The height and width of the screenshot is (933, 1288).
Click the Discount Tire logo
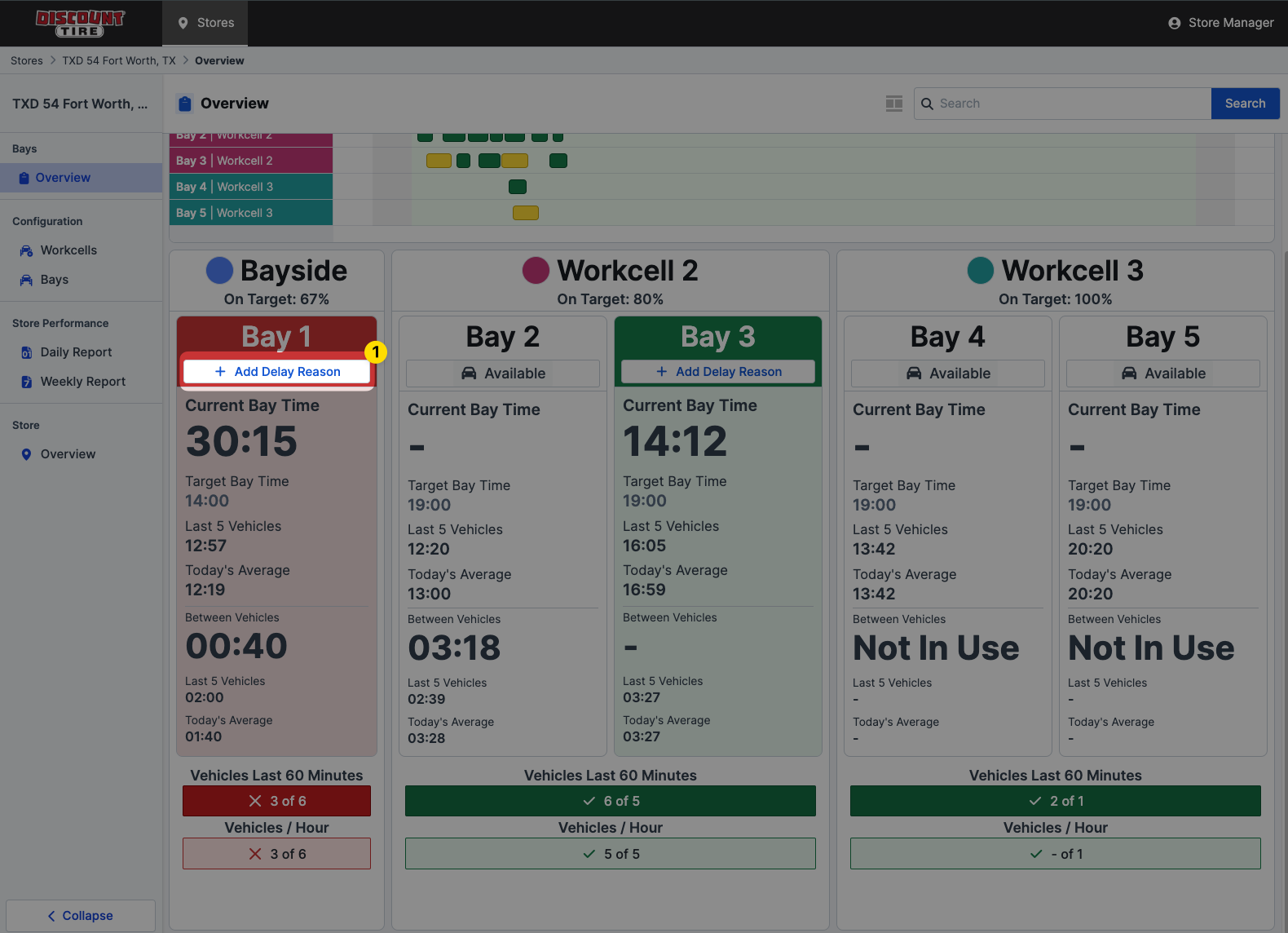click(x=80, y=23)
